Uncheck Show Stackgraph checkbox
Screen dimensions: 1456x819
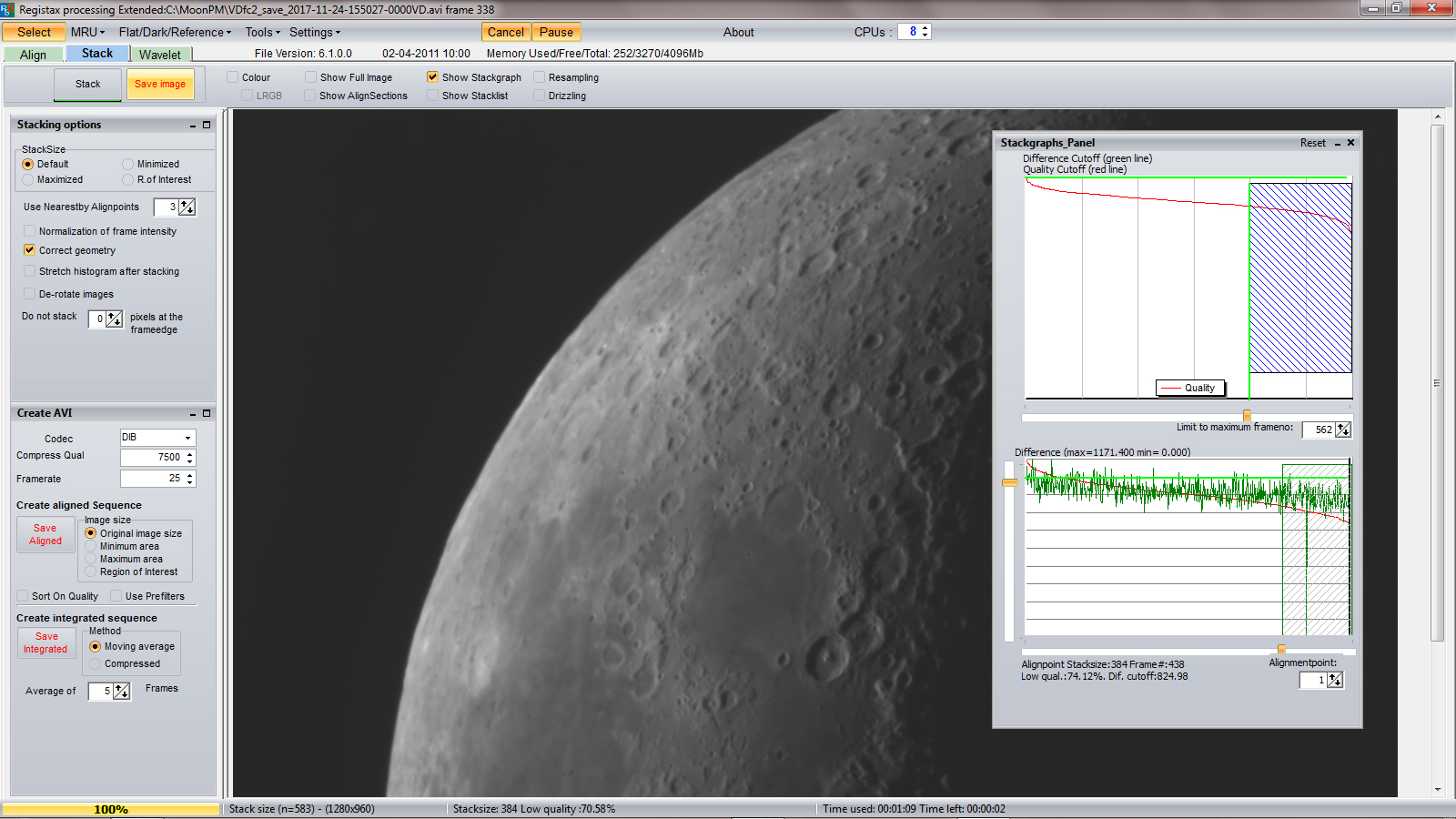point(433,77)
